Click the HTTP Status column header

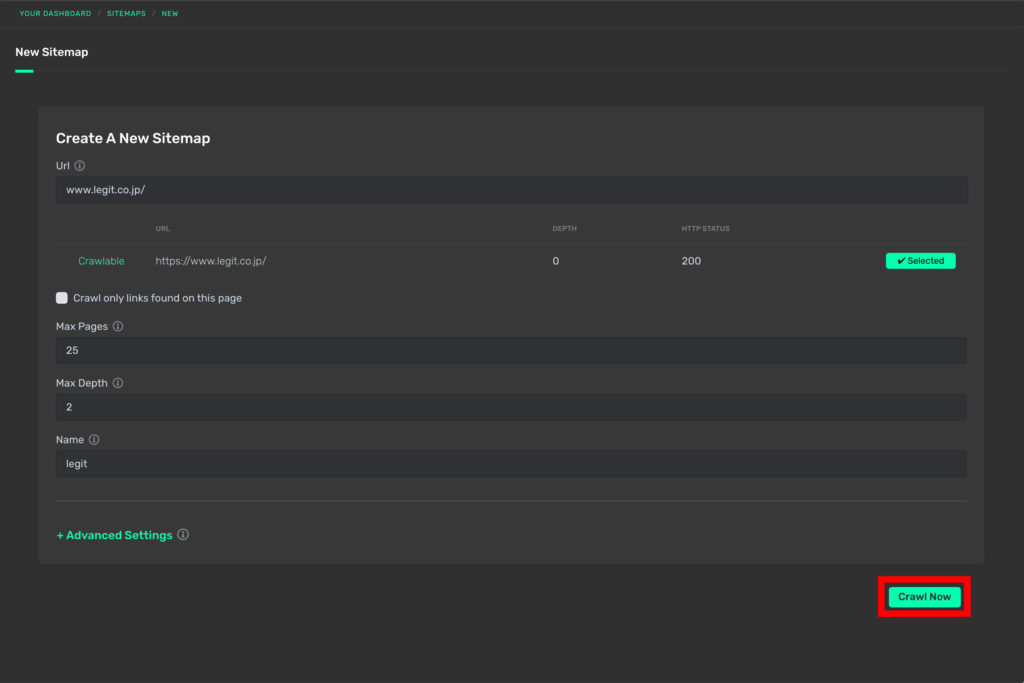(705, 229)
